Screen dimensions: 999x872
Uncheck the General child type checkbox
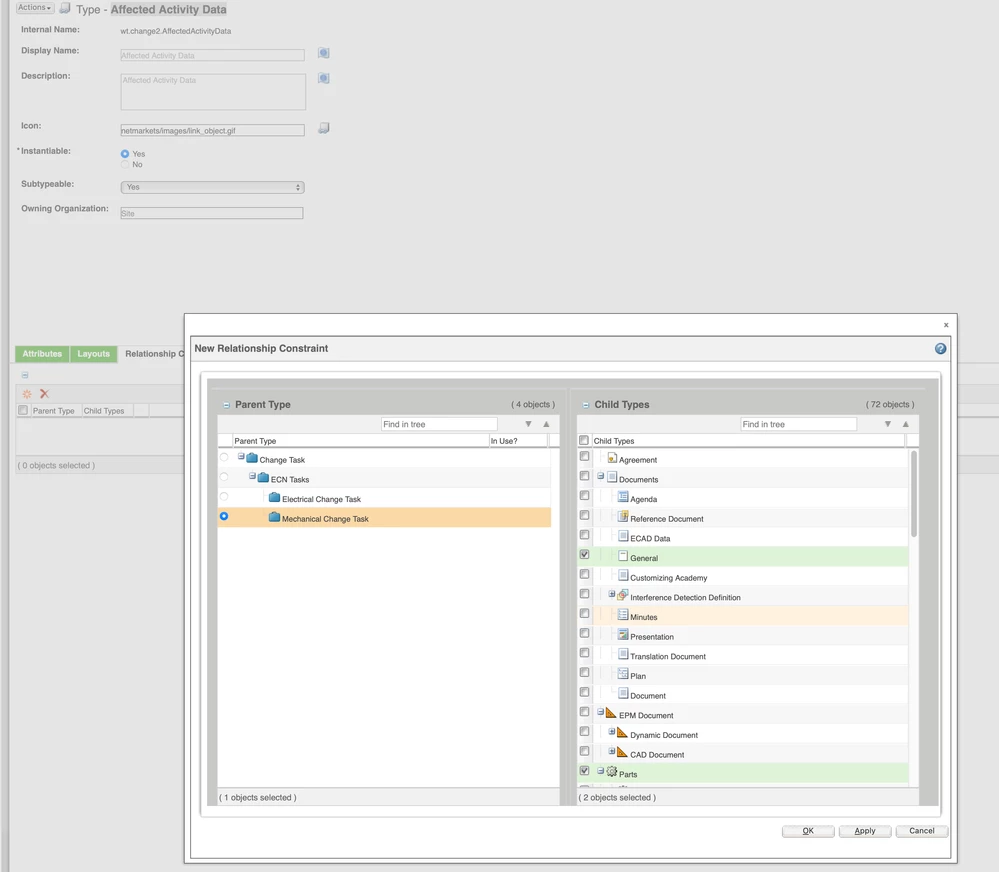point(585,554)
